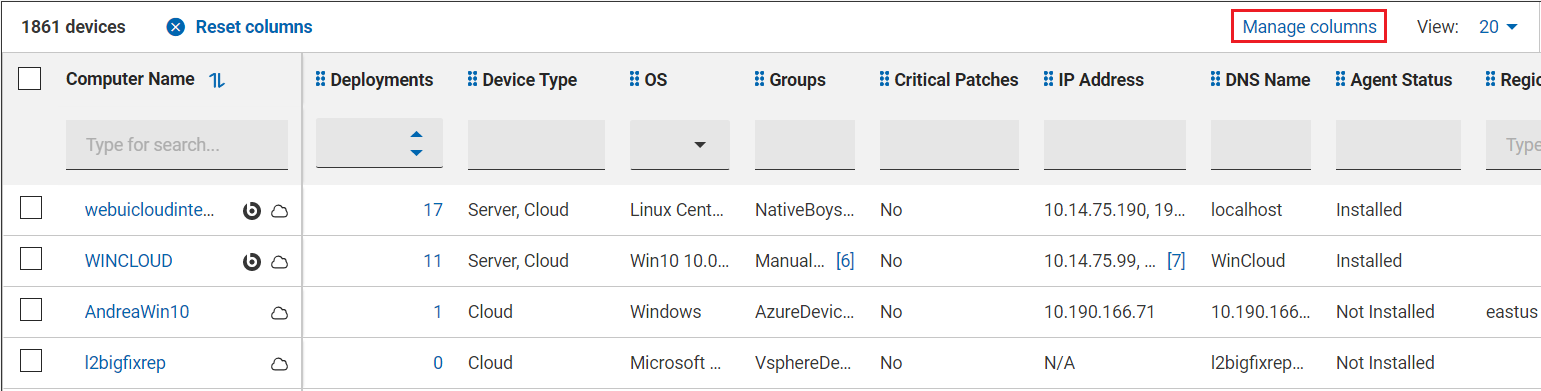The image size is (1541, 391).
Task: Click the Reset columns X icon
Action: (x=176, y=27)
